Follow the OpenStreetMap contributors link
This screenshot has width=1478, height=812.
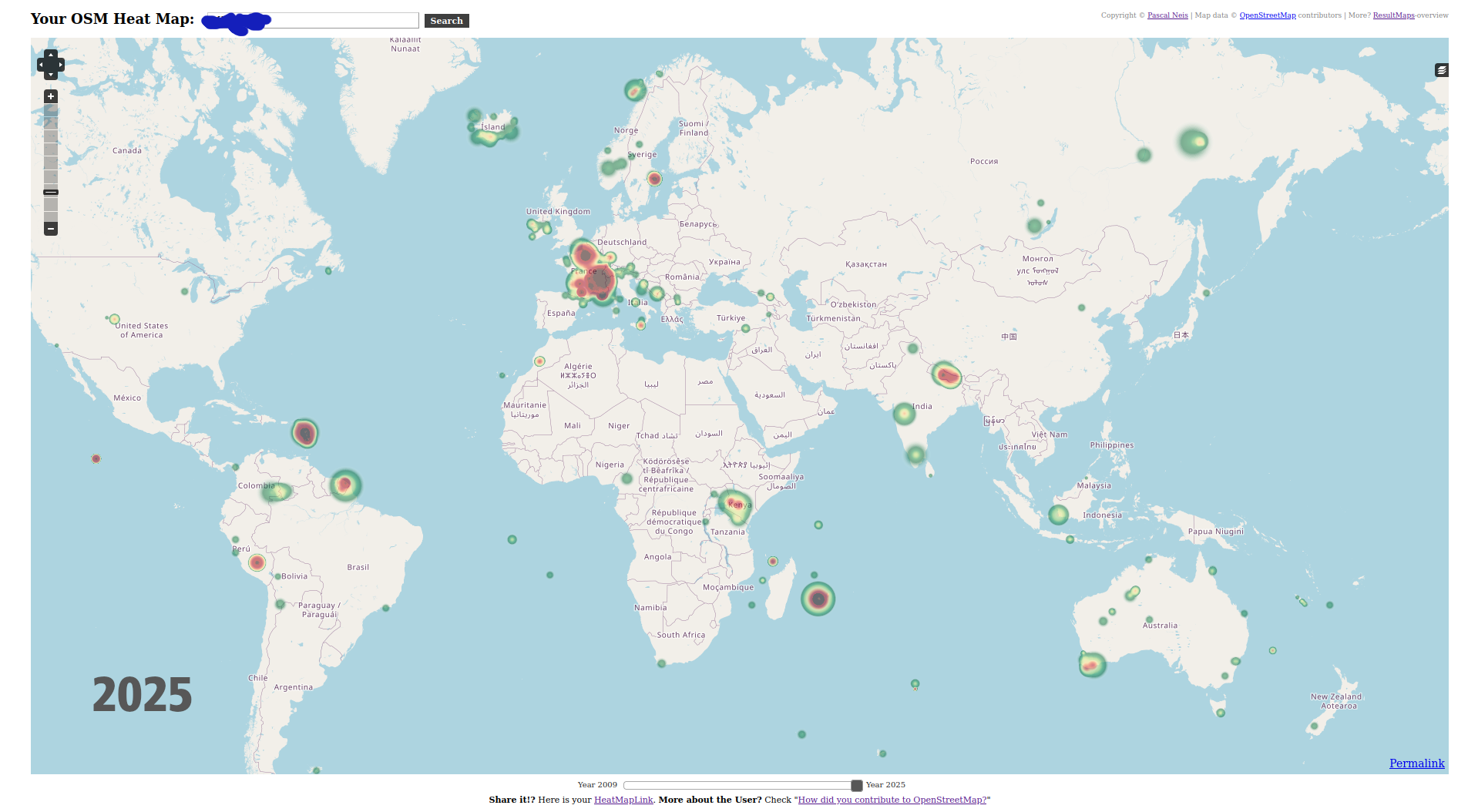(x=1268, y=15)
